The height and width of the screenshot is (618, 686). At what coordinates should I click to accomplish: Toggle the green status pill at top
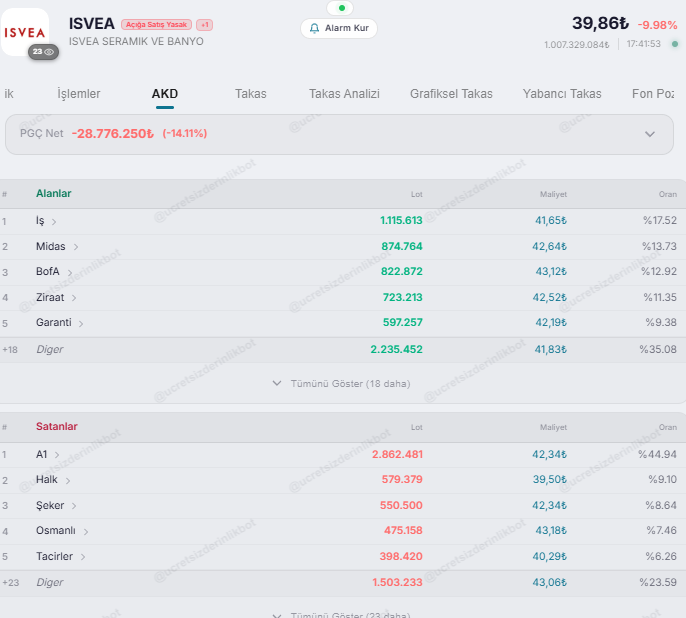[340, 8]
